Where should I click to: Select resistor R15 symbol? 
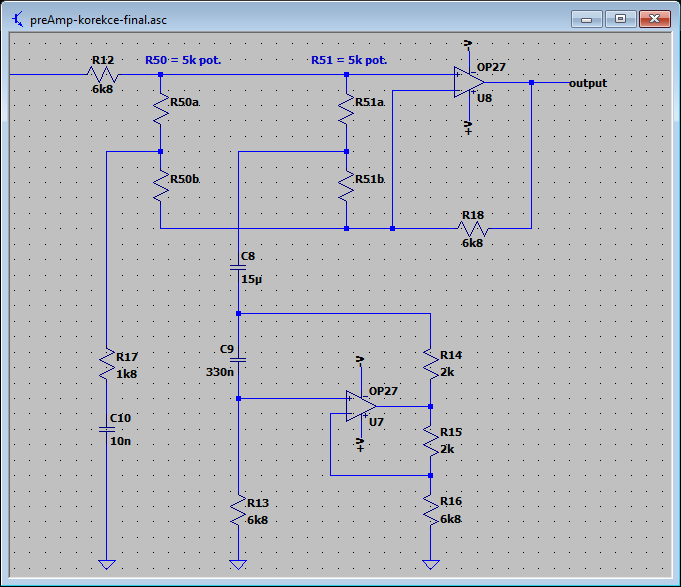(430, 441)
